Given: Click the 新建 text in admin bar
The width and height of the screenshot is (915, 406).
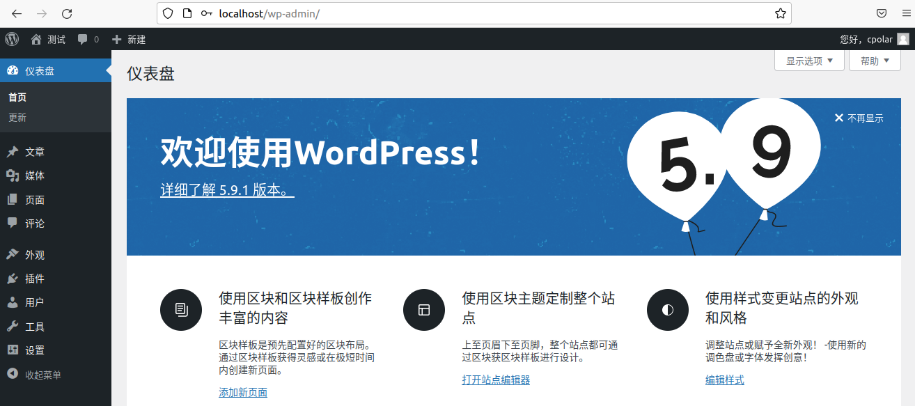Looking at the screenshot, I should tap(137, 40).
